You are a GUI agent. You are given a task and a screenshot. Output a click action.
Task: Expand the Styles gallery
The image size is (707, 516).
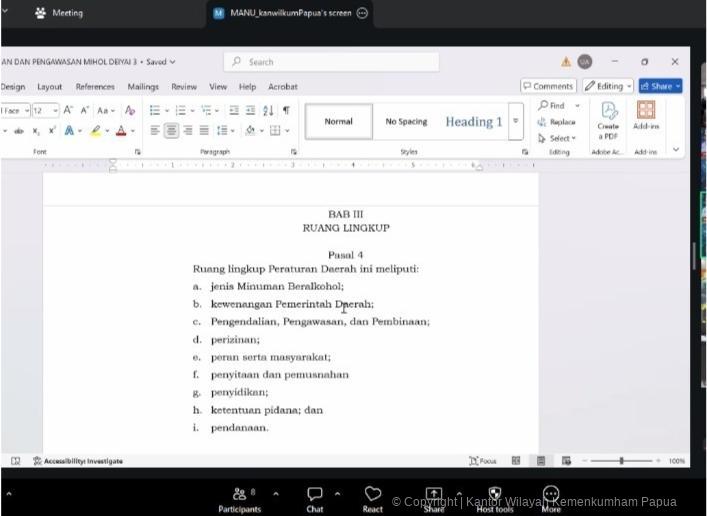(516, 121)
